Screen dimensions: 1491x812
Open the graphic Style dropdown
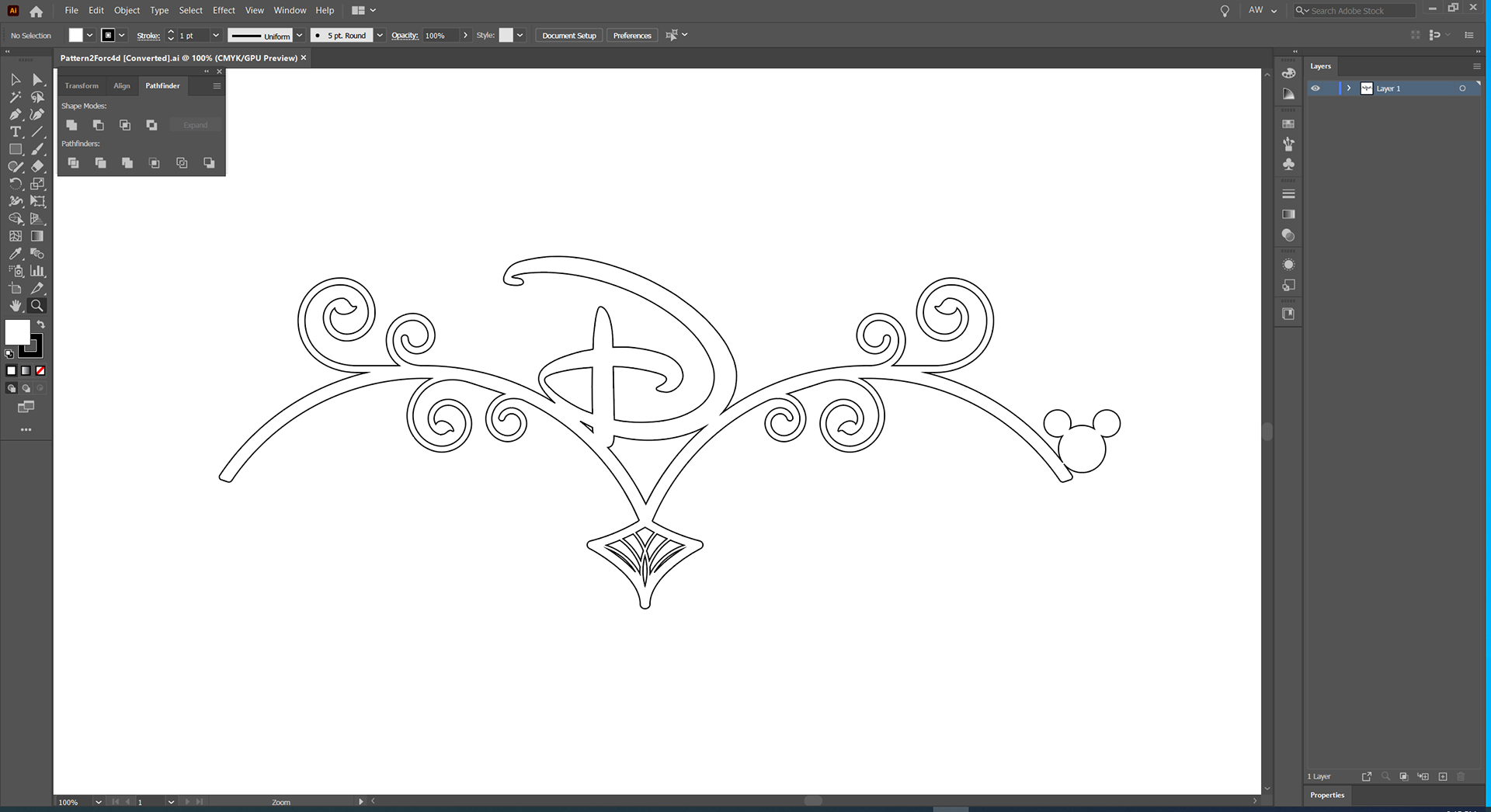pyautogui.click(x=520, y=36)
